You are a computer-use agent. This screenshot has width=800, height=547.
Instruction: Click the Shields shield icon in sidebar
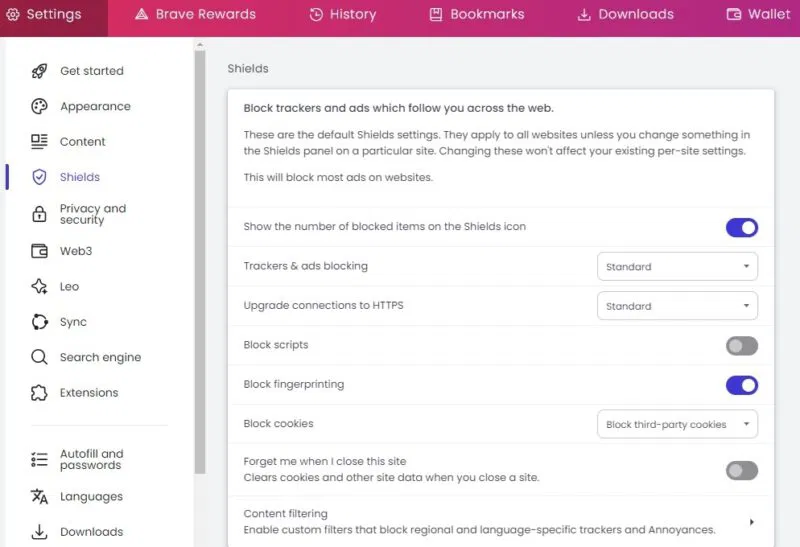tap(39, 177)
